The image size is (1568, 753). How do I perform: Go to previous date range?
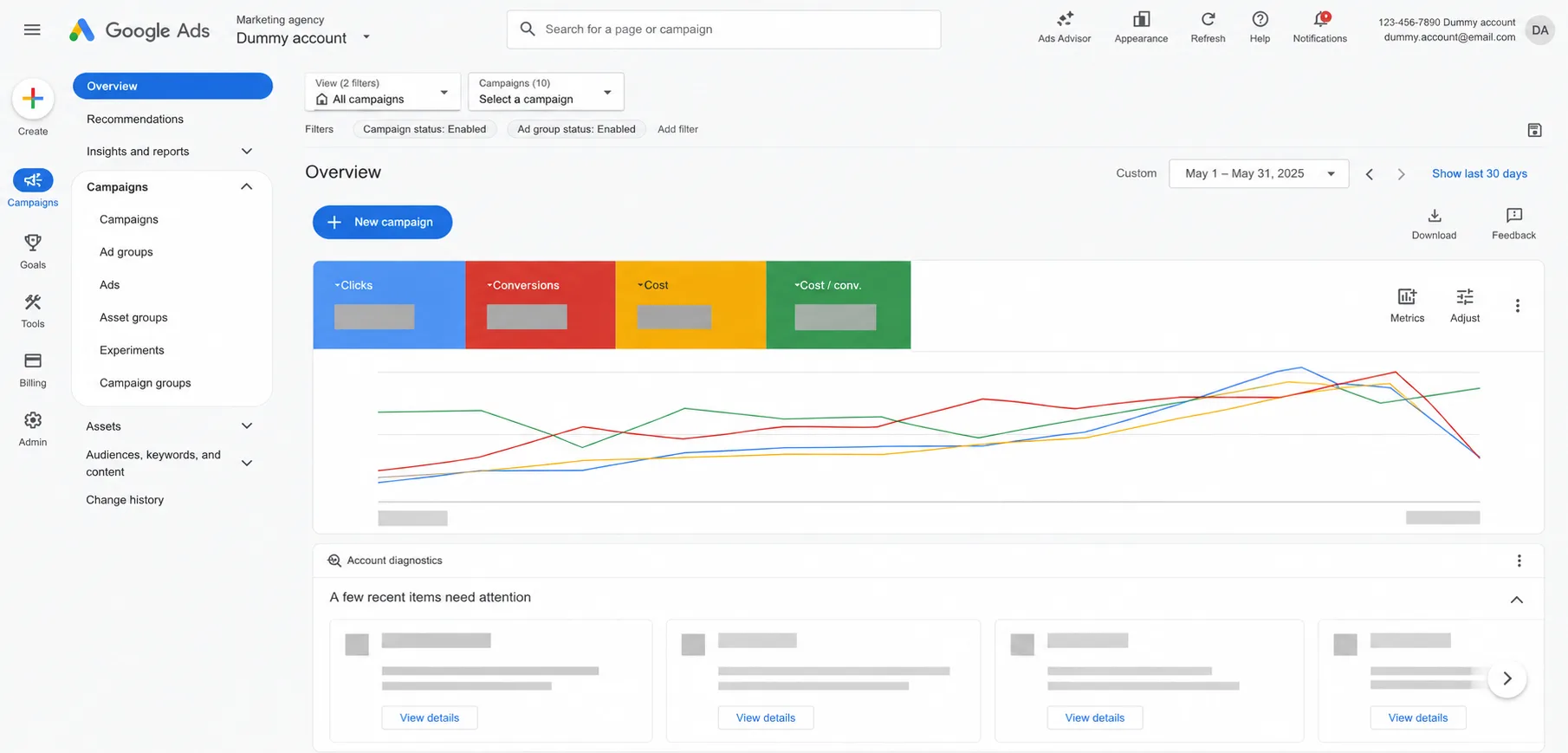click(x=1370, y=174)
